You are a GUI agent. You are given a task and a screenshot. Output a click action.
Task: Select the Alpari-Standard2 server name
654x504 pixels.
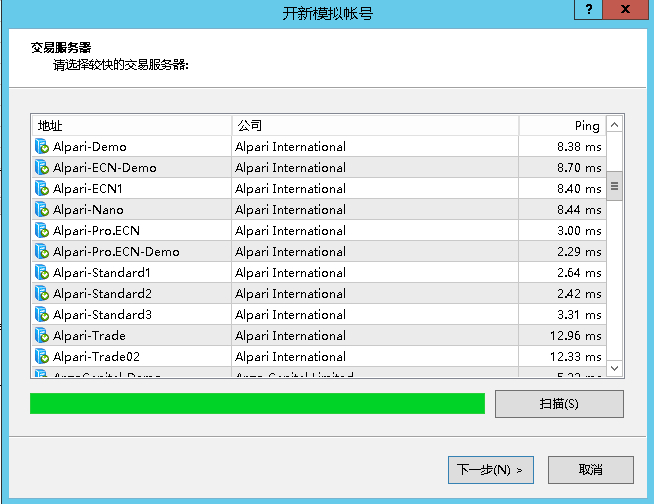point(102,294)
